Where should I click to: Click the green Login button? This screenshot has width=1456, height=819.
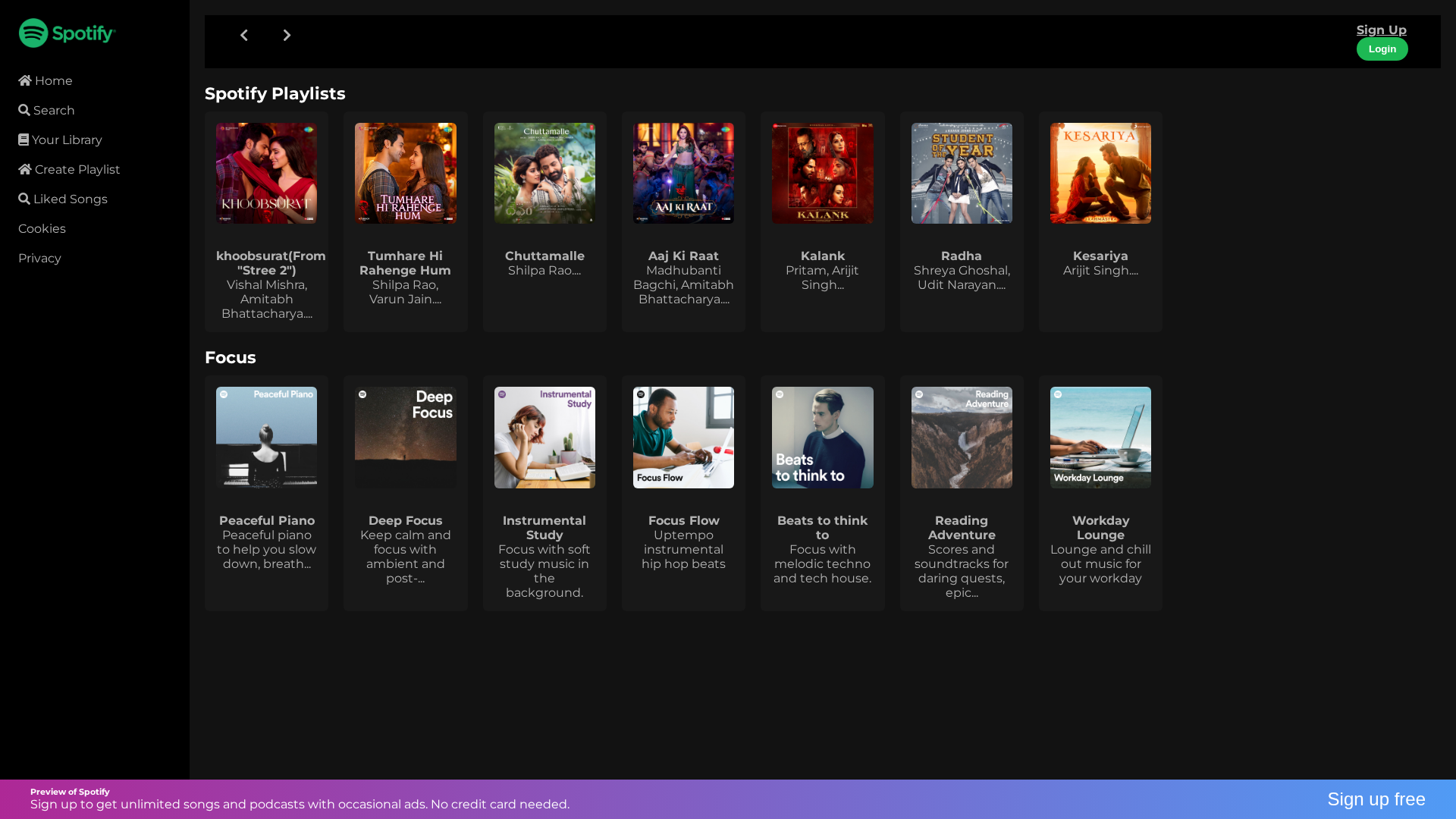coord(1382,49)
